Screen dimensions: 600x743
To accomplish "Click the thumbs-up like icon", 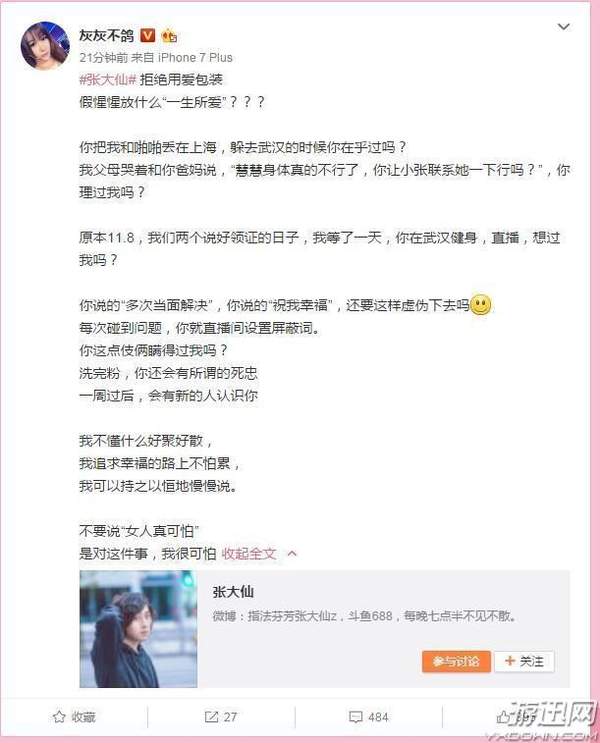I will [503, 717].
